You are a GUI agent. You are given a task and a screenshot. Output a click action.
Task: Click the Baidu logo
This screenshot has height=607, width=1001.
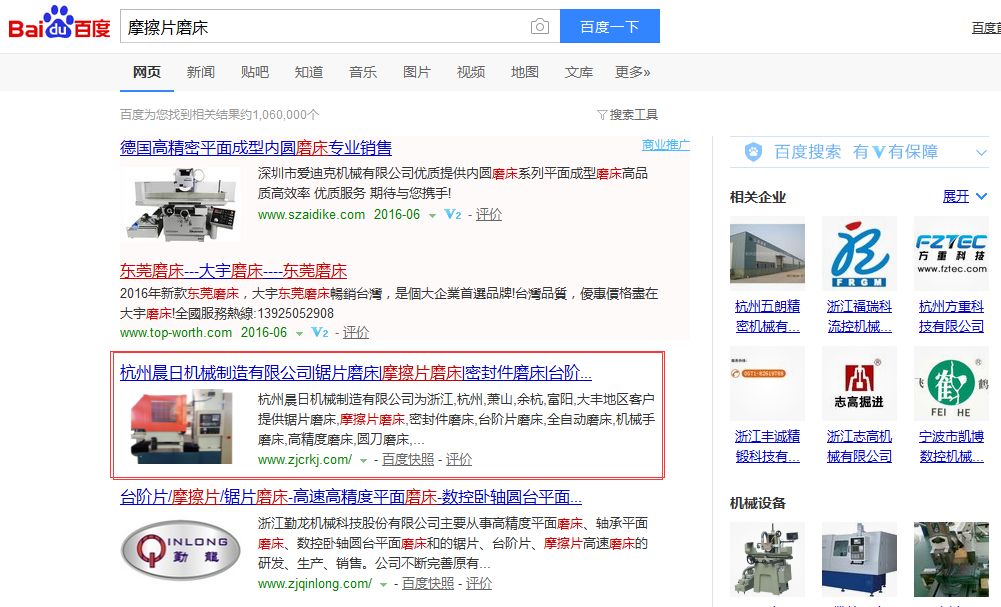[58, 25]
